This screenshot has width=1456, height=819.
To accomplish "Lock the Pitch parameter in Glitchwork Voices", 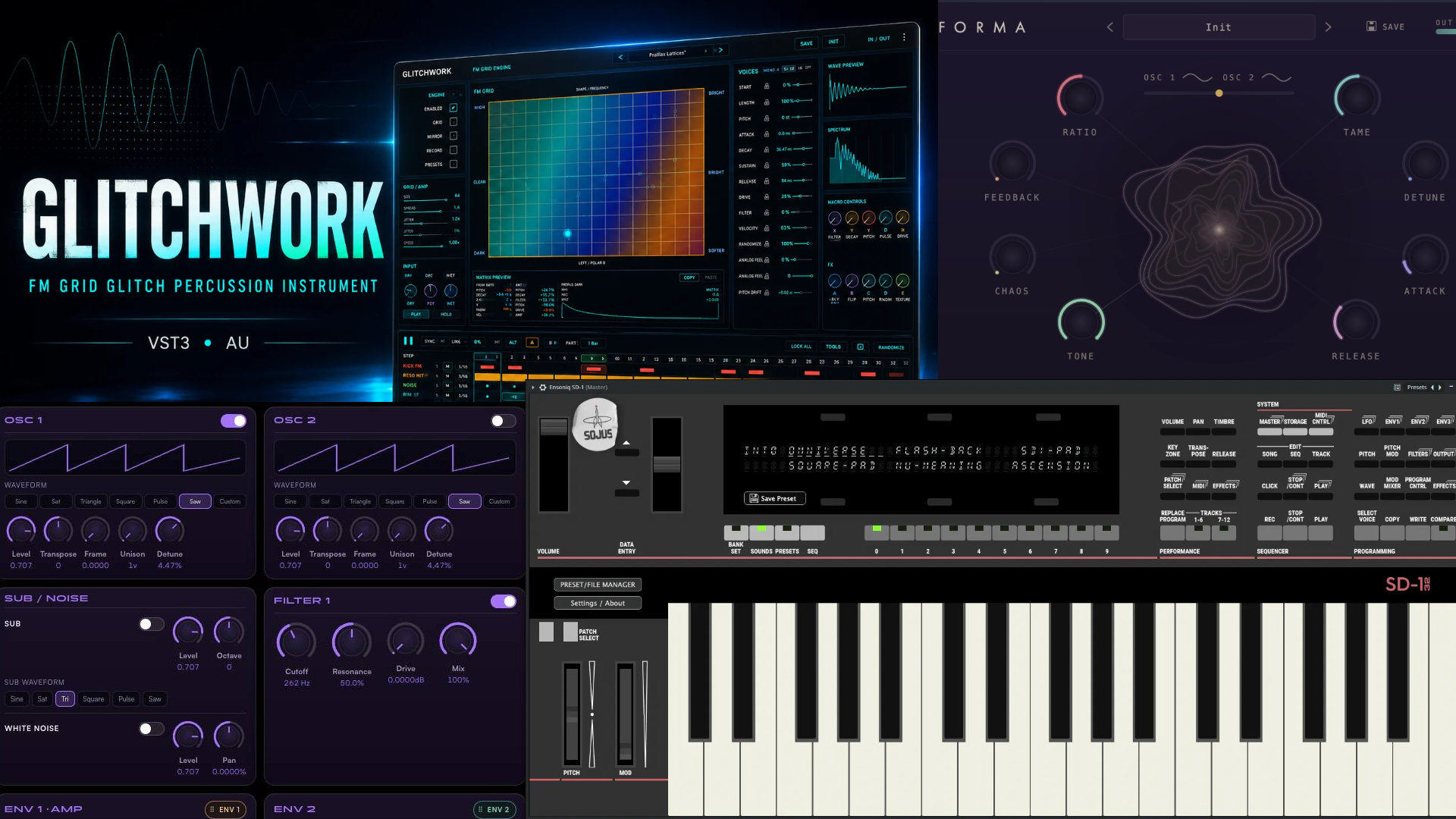I will coord(767,118).
